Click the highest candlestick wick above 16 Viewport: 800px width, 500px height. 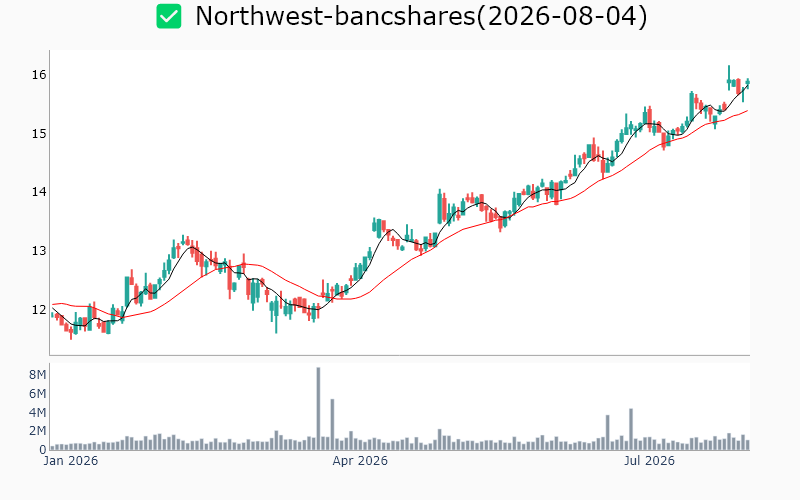(729, 72)
